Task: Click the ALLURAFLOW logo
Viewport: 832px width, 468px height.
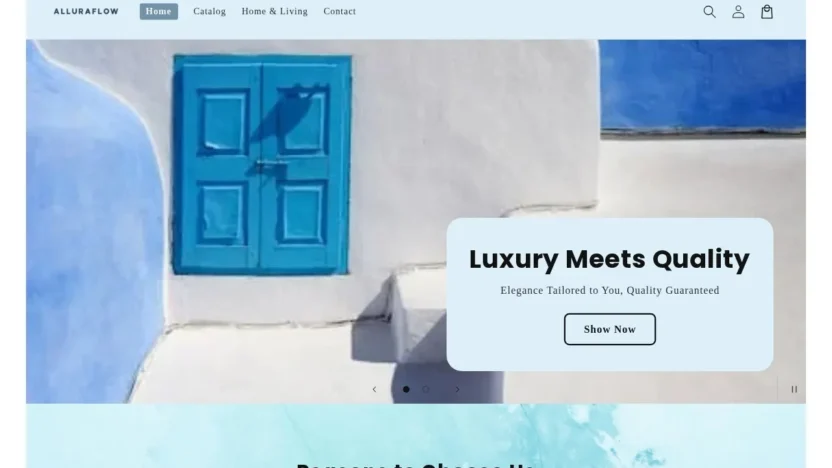Action: [x=86, y=11]
